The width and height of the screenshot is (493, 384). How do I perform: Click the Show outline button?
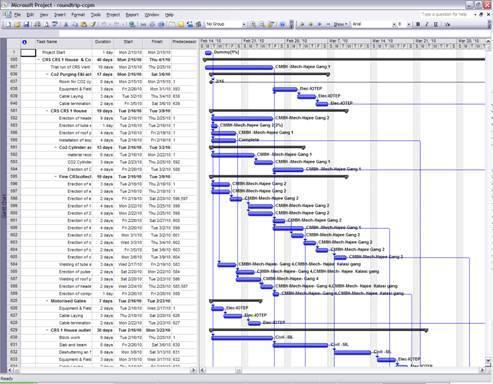click(x=340, y=24)
